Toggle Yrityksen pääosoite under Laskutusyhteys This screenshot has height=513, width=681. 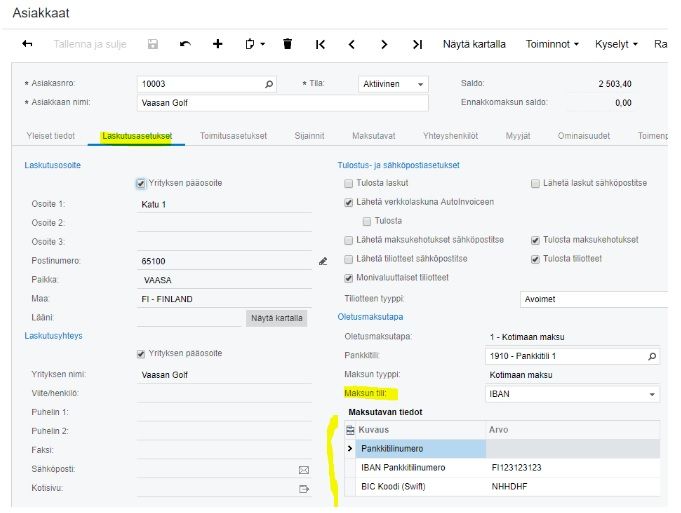141,354
